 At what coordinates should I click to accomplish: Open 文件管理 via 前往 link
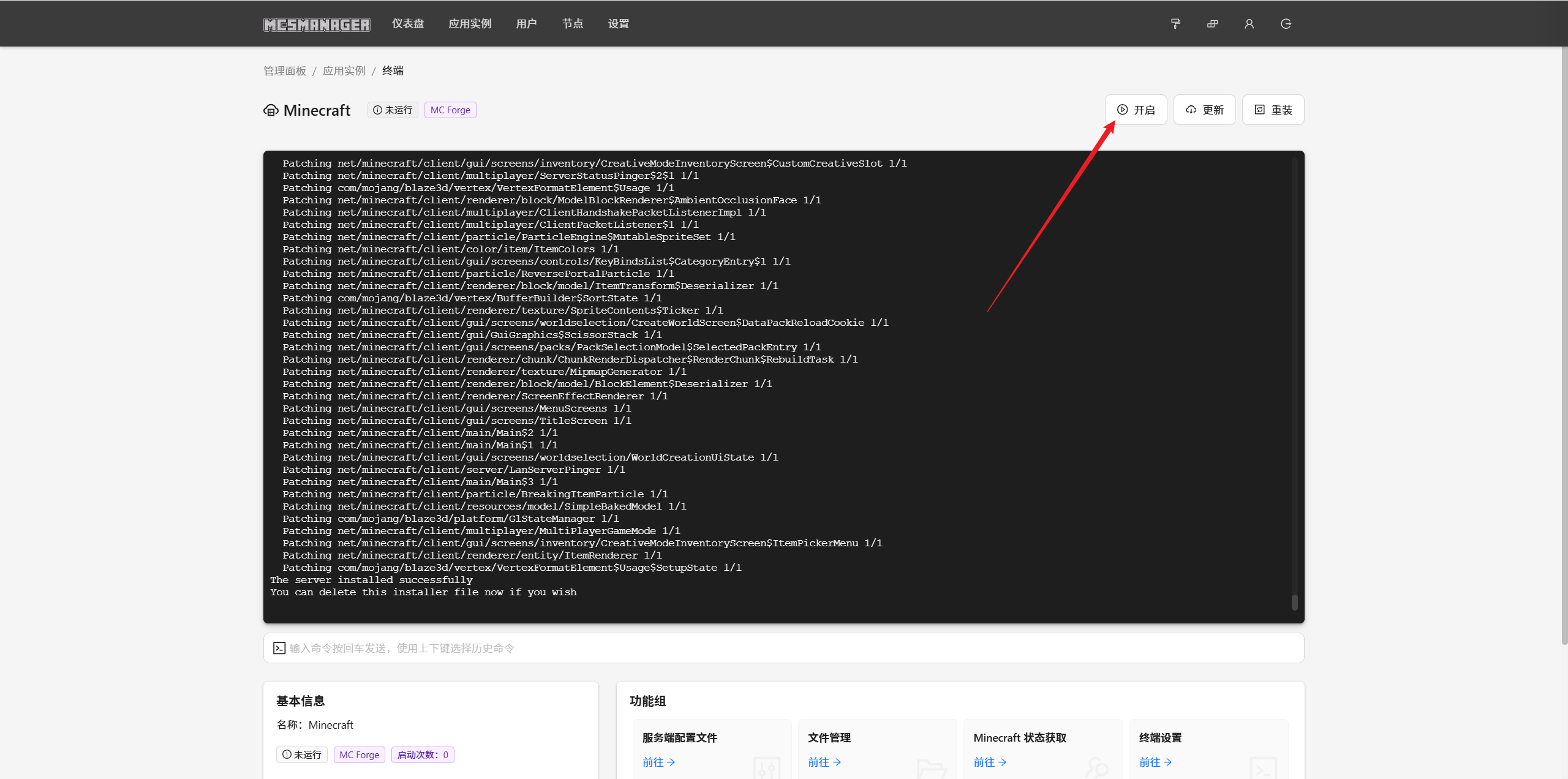click(x=824, y=762)
